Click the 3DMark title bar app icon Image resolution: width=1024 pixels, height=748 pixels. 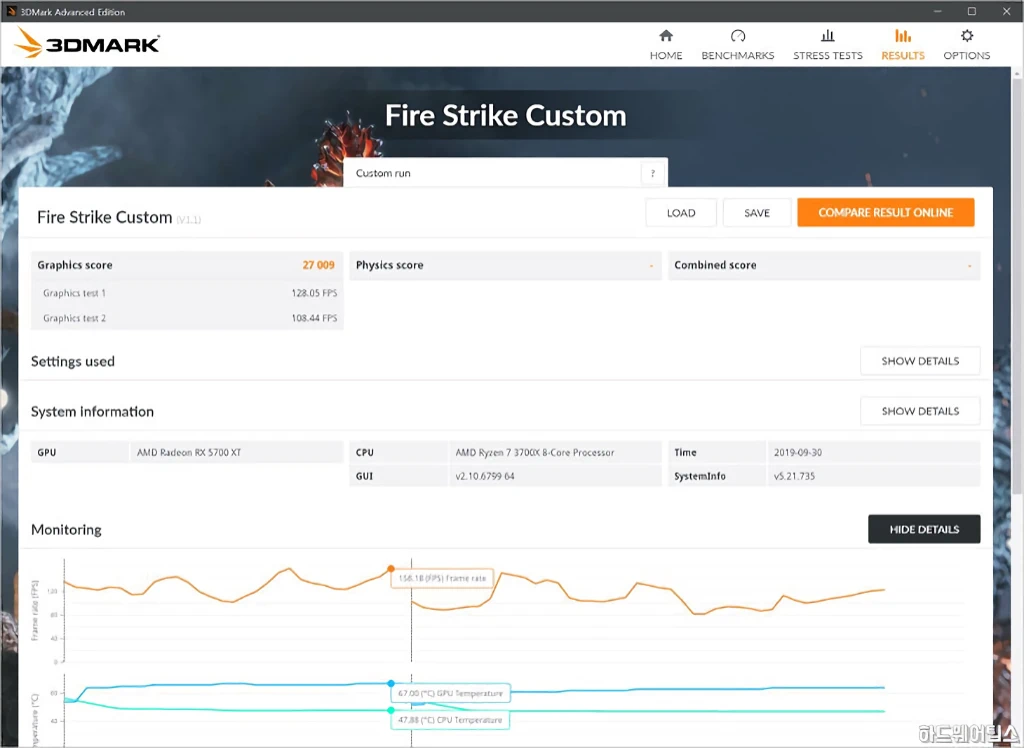coord(10,11)
